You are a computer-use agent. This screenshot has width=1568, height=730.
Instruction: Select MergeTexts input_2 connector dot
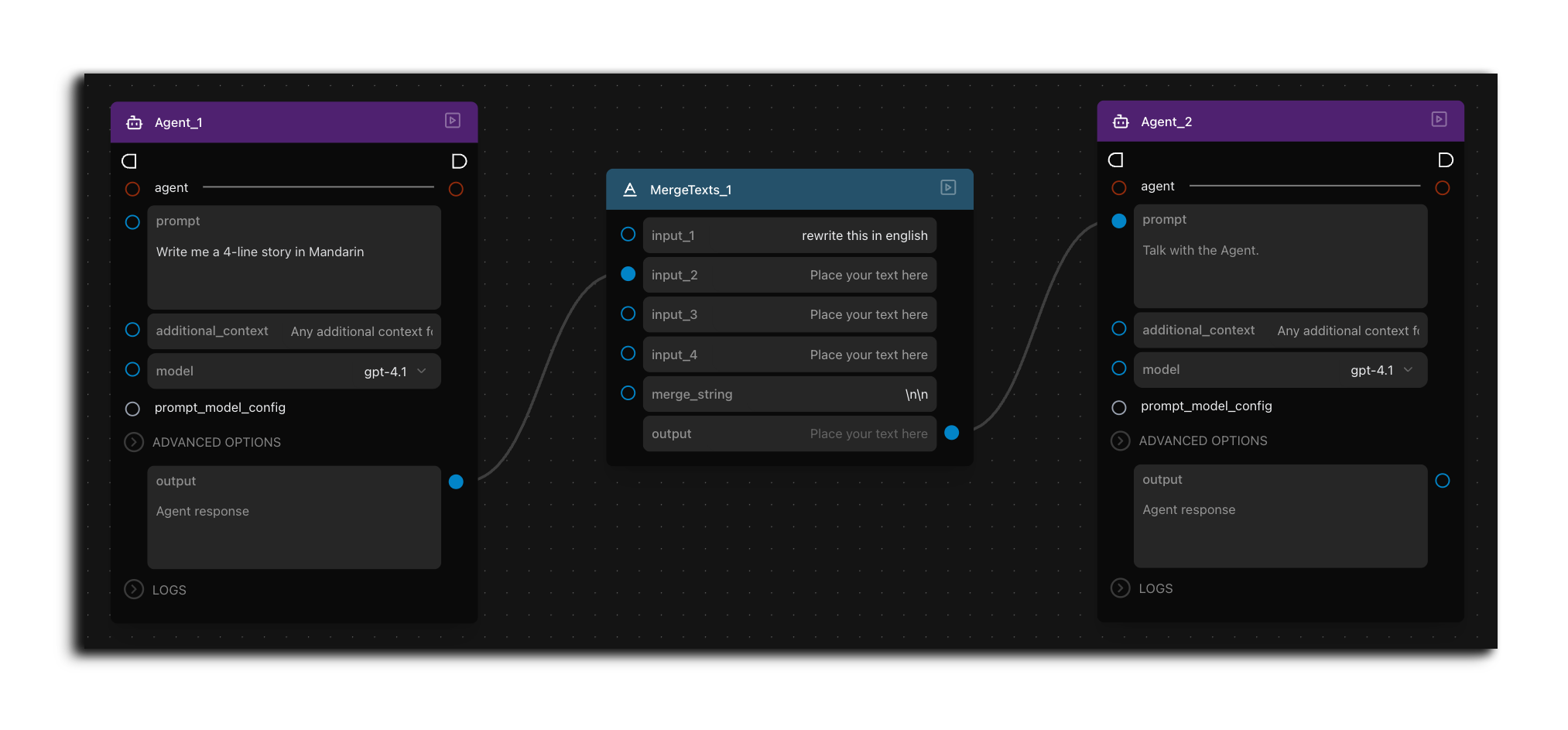point(628,273)
